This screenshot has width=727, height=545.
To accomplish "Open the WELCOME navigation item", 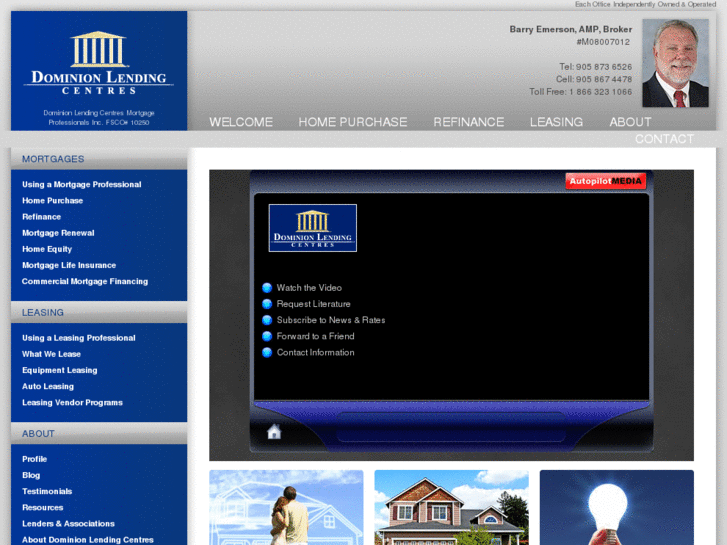I will pos(241,122).
